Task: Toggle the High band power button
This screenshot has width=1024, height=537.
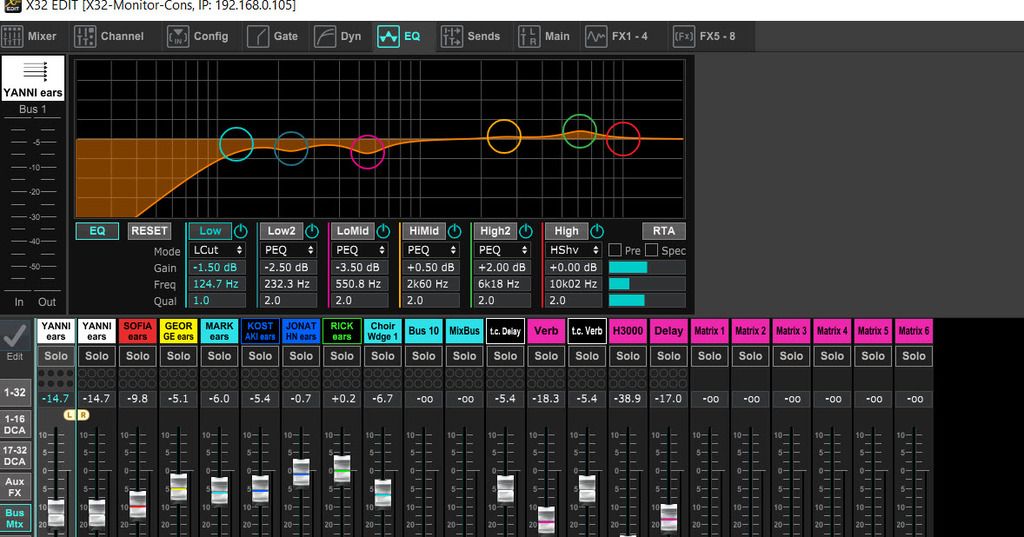Action: click(597, 231)
